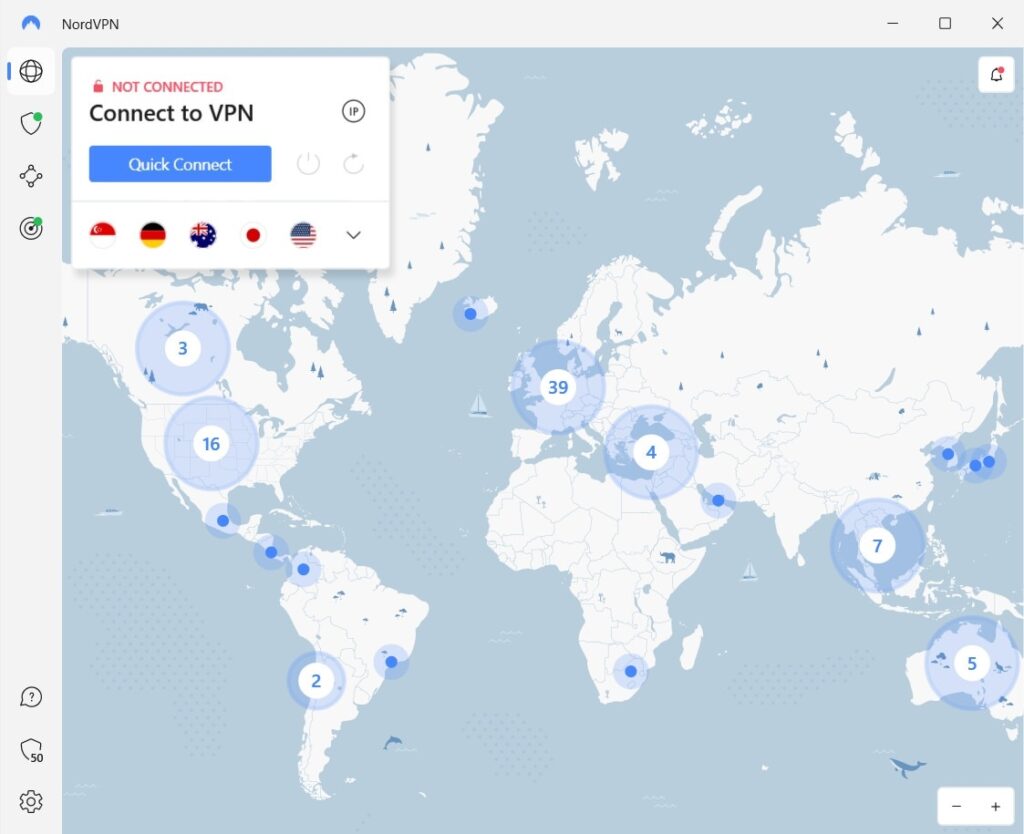This screenshot has width=1024, height=834.
Task: Click the reconnect refresh icon
Action: (x=353, y=163)
